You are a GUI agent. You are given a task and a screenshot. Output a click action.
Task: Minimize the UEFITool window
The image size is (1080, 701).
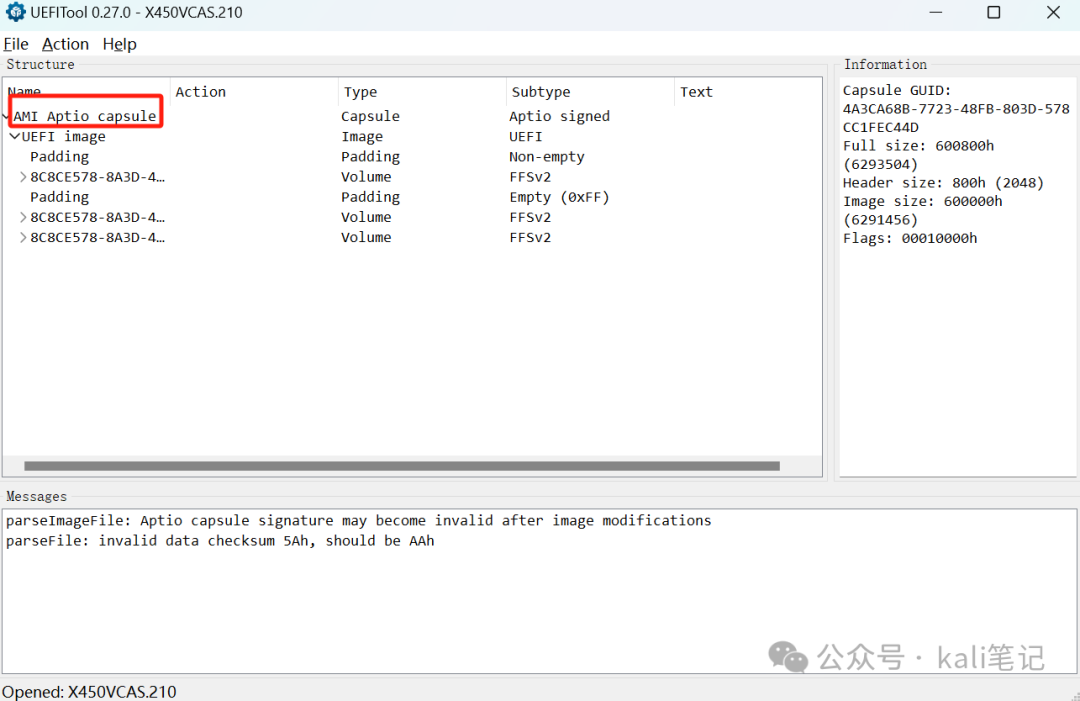[935, 12]
